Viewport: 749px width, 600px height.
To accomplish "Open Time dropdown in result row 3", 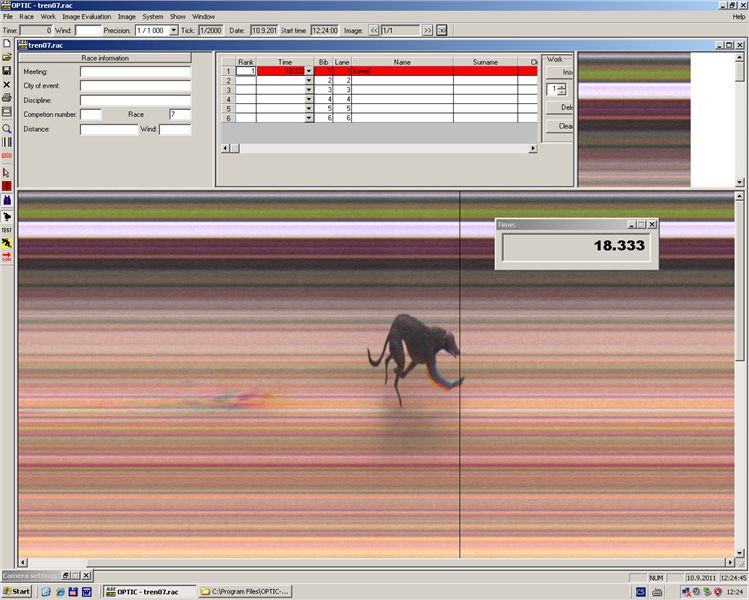I will (x=309, y=90).
